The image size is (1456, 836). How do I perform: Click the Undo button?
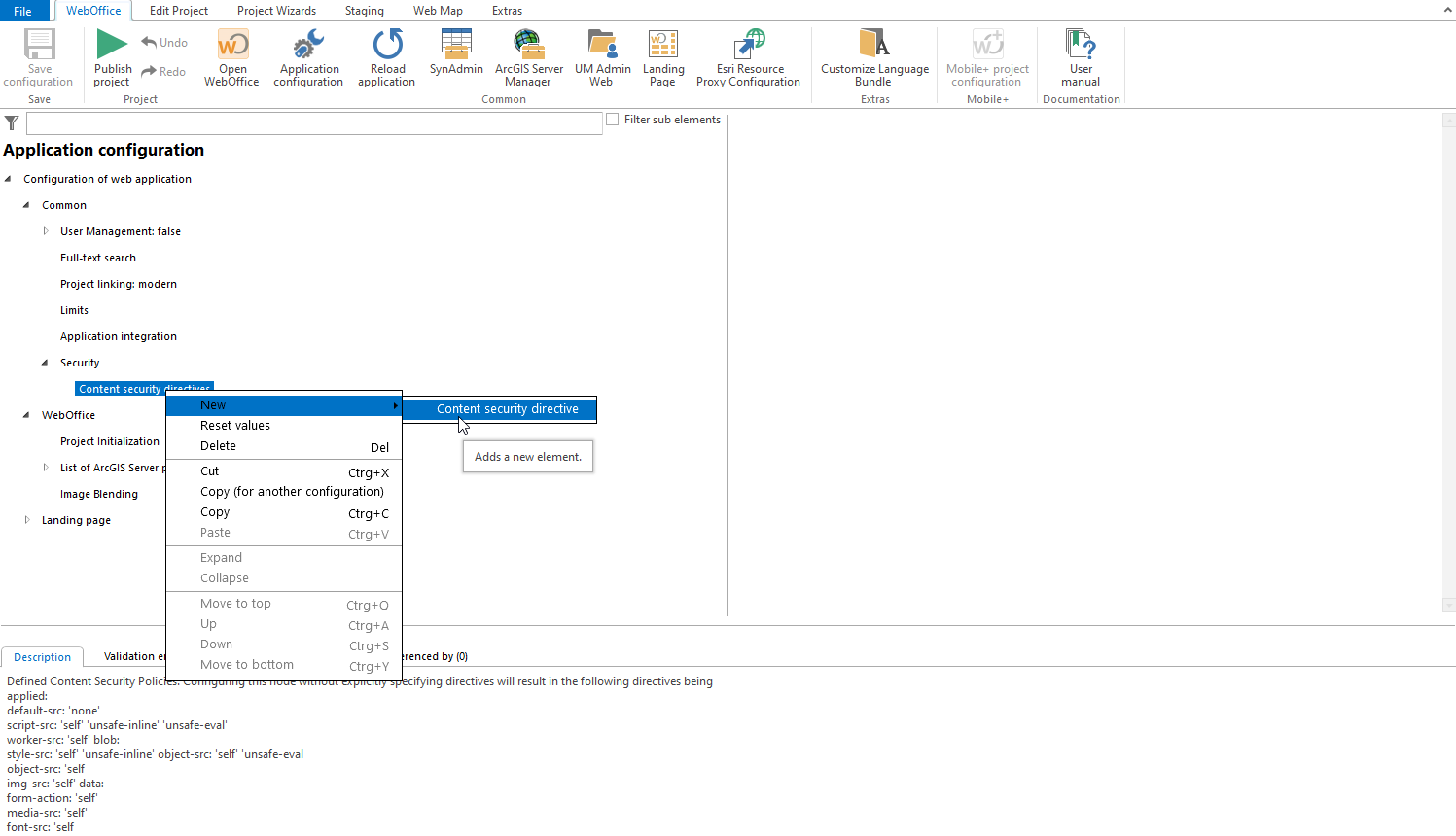click(x=163, y=42)
